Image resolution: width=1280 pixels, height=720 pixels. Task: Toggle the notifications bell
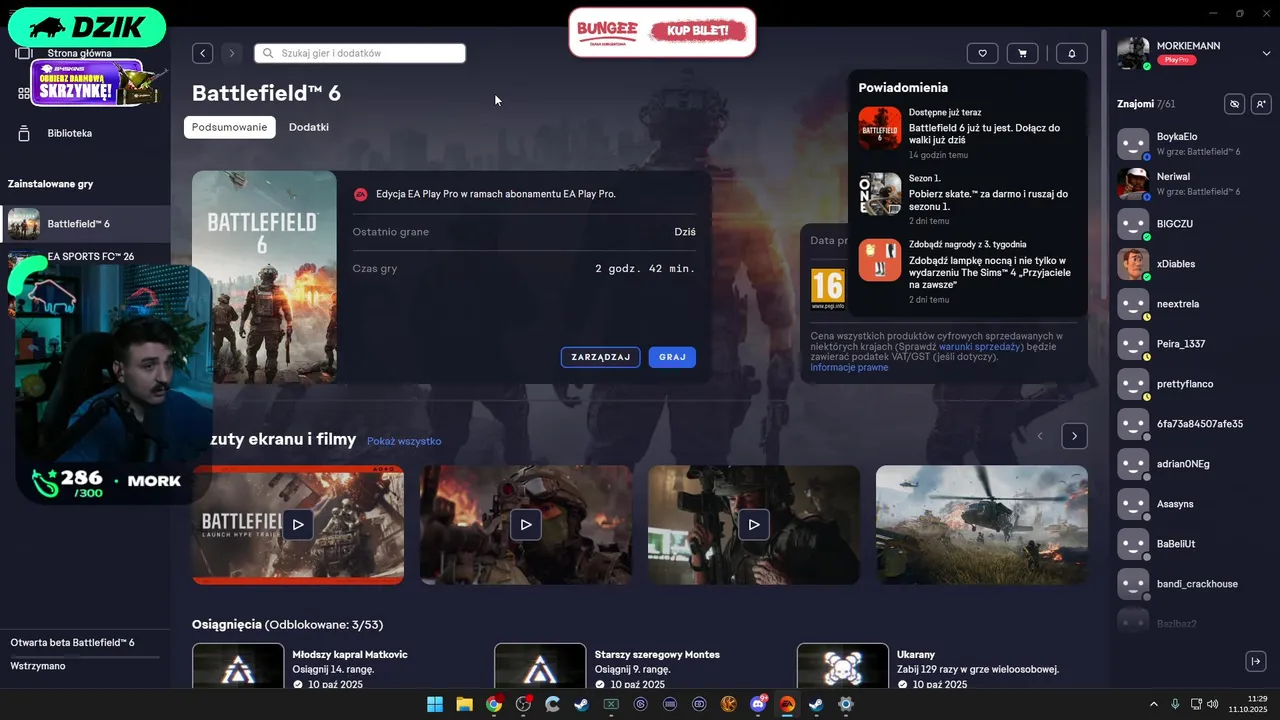[x=1072, y=53]
